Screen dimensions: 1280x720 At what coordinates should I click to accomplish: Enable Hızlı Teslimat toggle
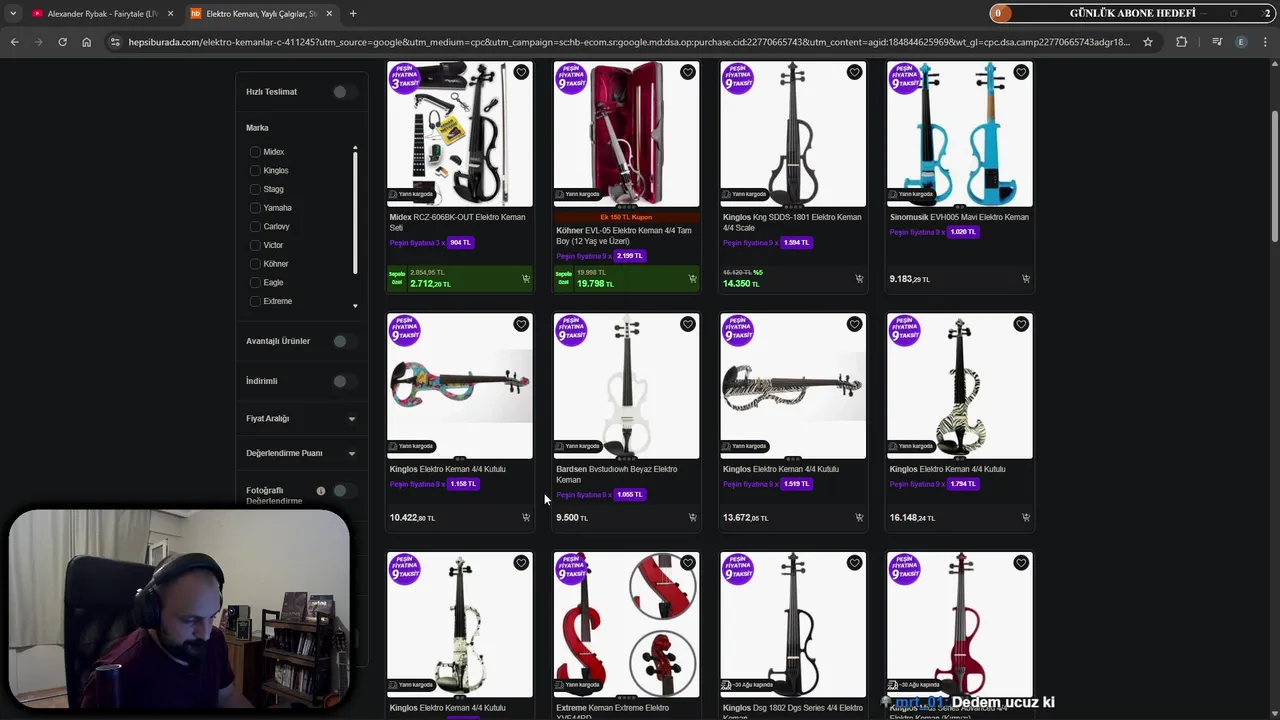coord(344,92)
